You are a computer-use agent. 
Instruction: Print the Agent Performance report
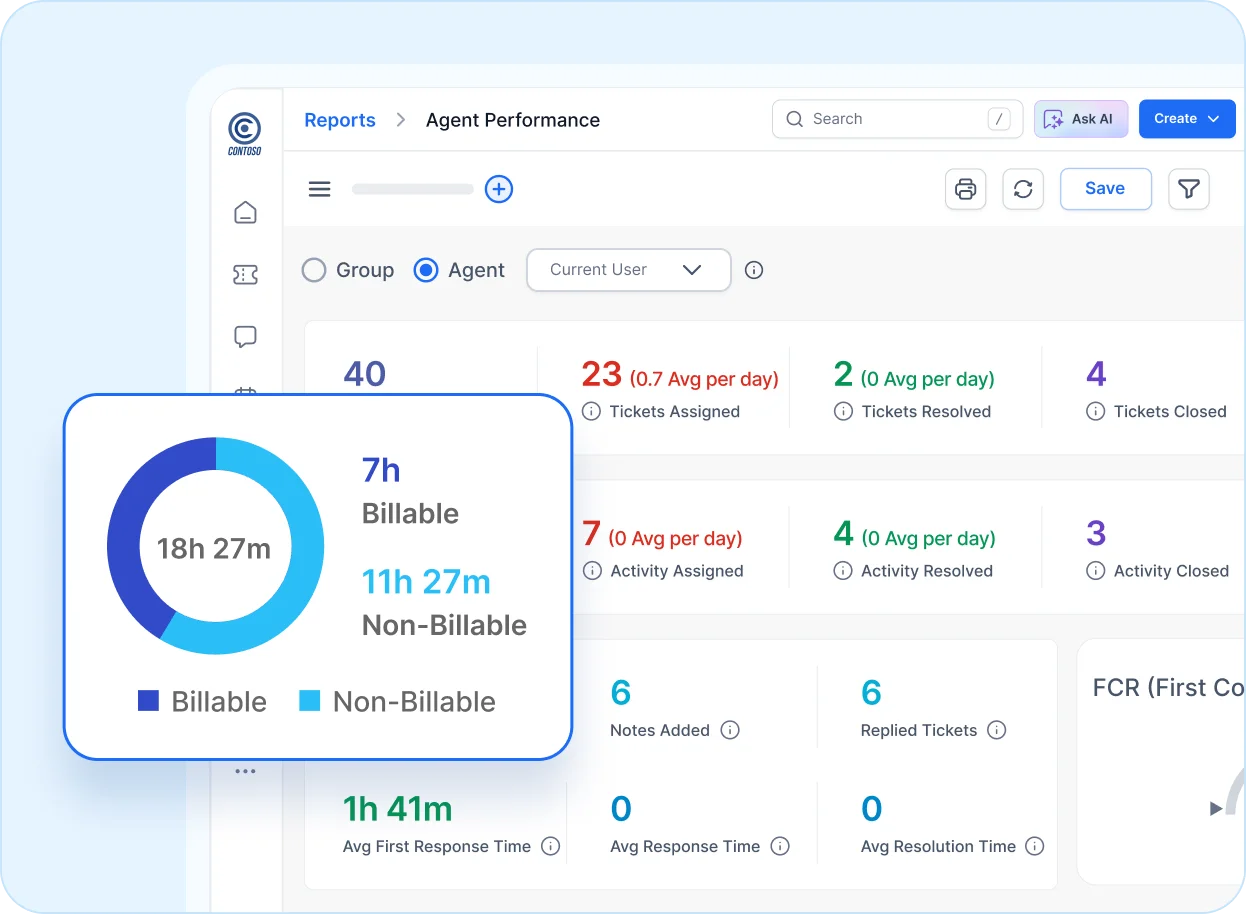[965, 189]
